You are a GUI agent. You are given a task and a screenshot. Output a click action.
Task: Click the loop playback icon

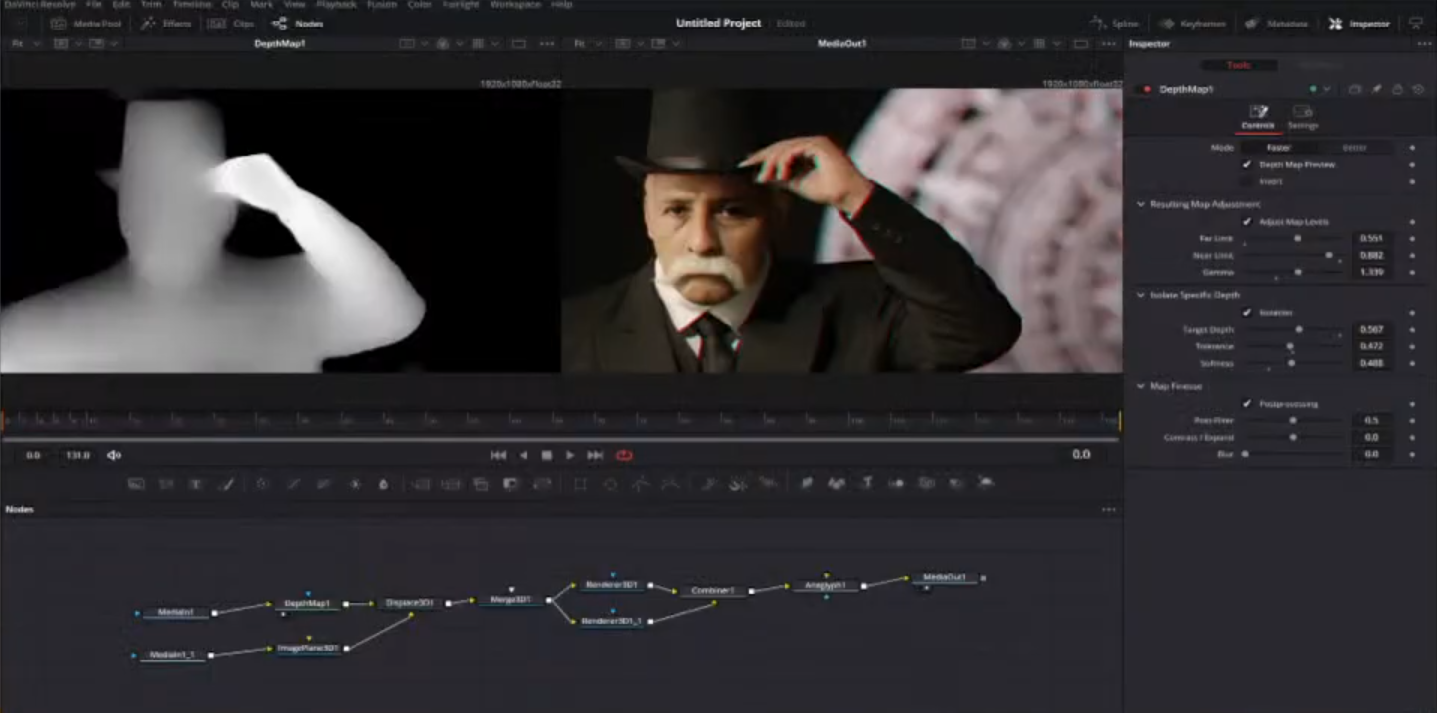[x=625, y=455]
